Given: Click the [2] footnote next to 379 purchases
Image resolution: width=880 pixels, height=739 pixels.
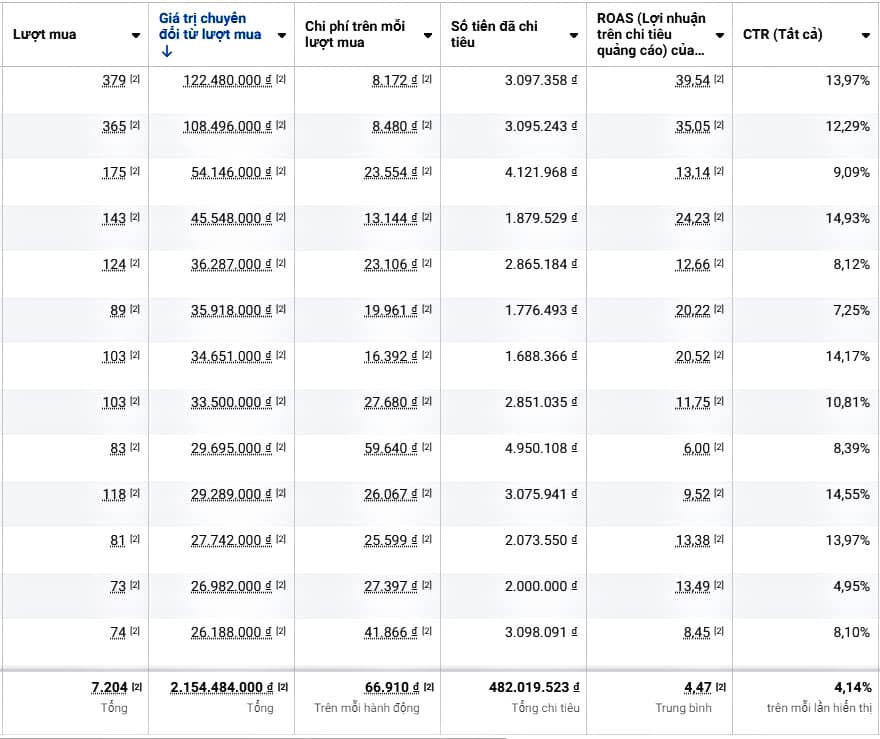Looking at the screenshot, I should click(x=135, y=79).
